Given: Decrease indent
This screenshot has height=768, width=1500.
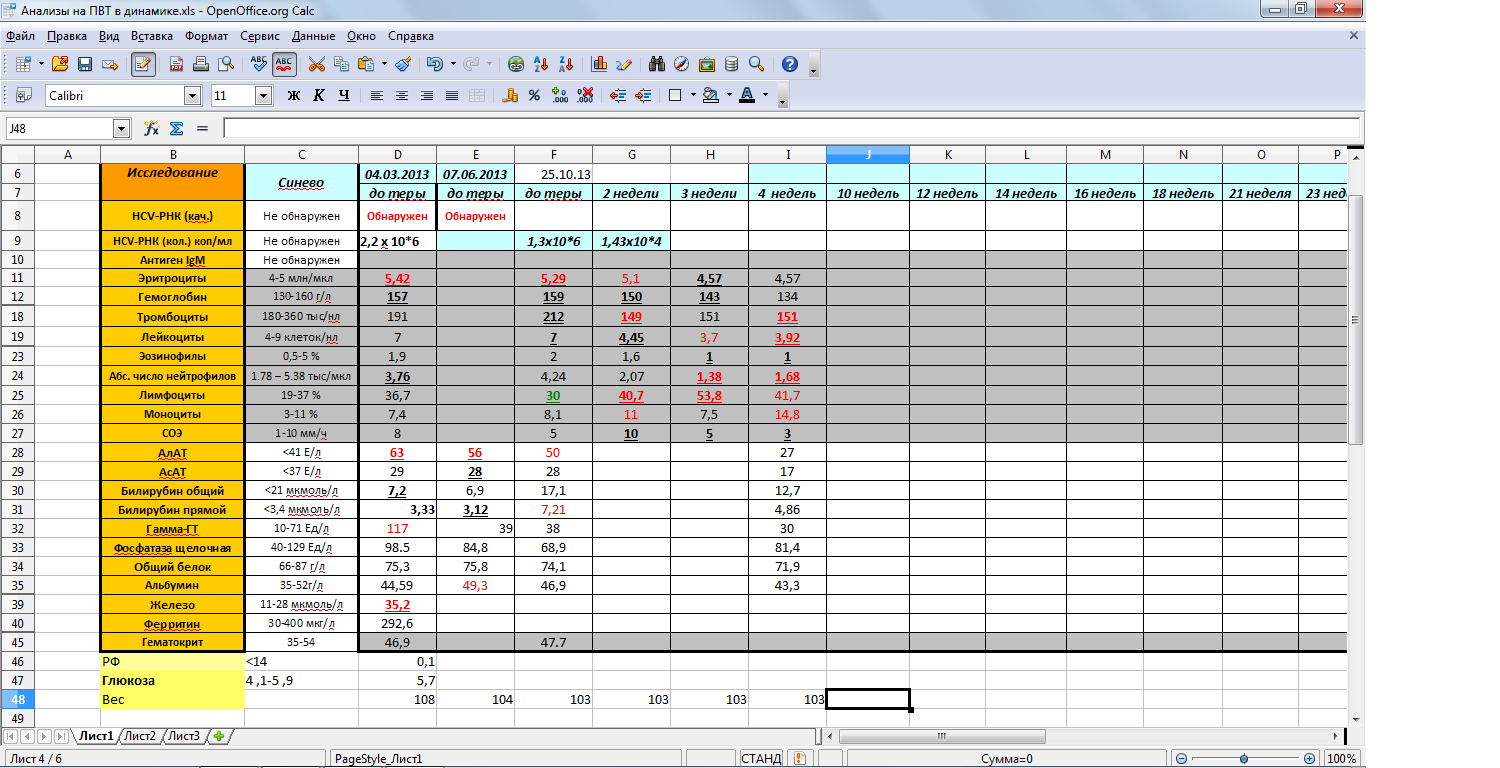Looking at the screenshot, I should 618,96.
